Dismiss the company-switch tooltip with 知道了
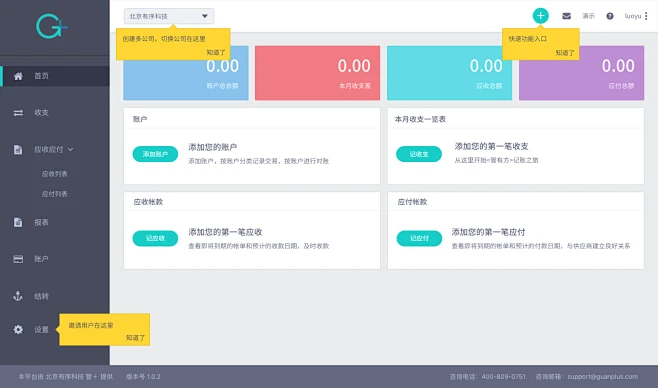Screen dimensions: 658x388 (x=216, y=53)
